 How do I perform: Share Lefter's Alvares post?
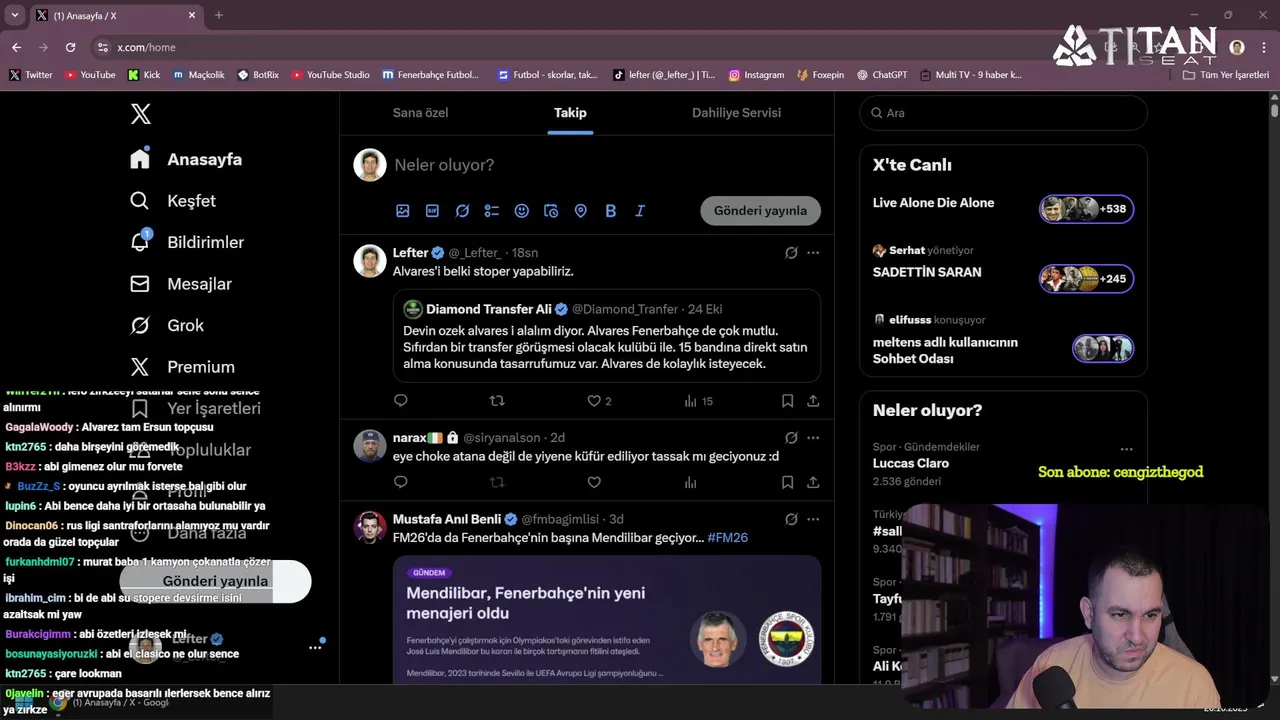point(813,401)
